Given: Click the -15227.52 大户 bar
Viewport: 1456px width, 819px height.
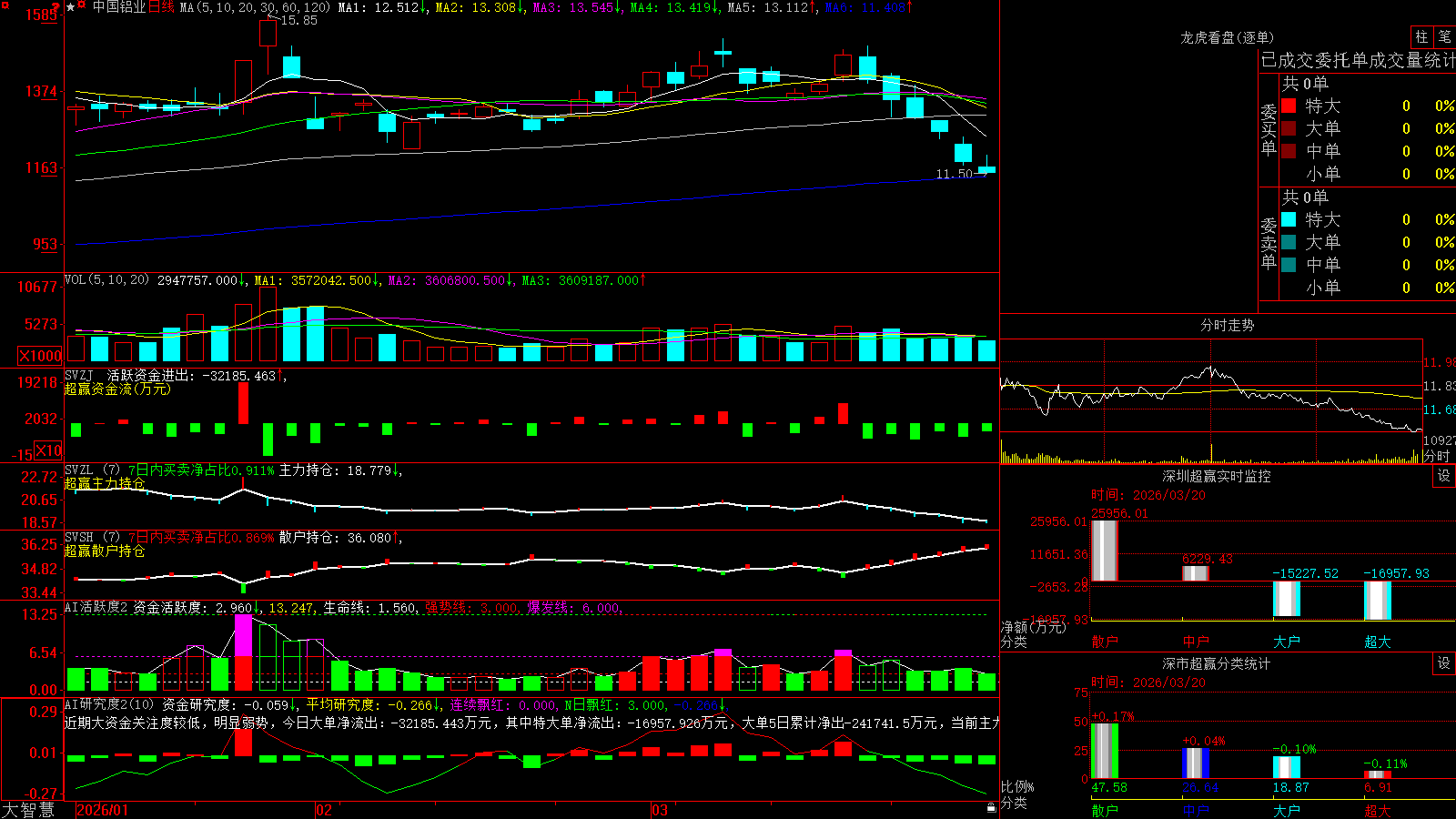Looking at the screenshot, I should tap(1287, 599).
